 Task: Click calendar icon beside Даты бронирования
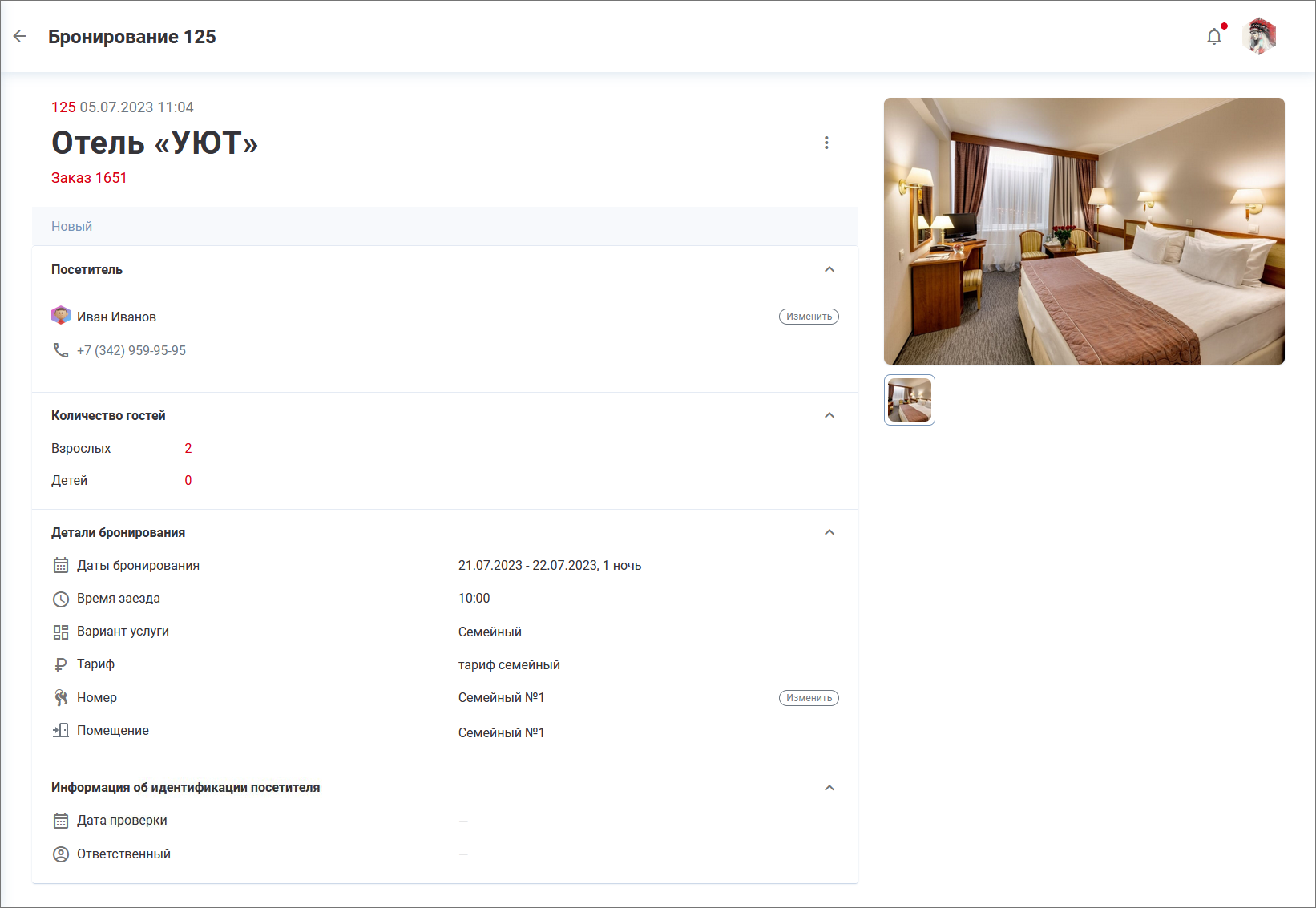[x=61, y=566]
